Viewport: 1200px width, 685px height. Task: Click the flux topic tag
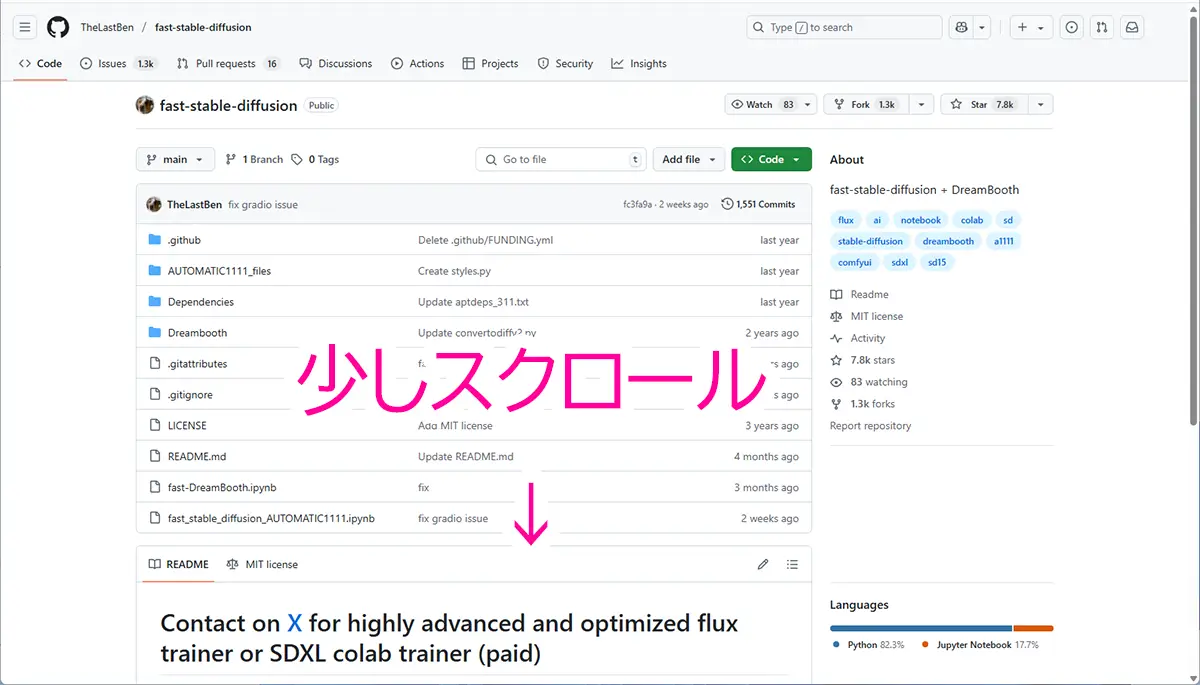pos(846,220)
